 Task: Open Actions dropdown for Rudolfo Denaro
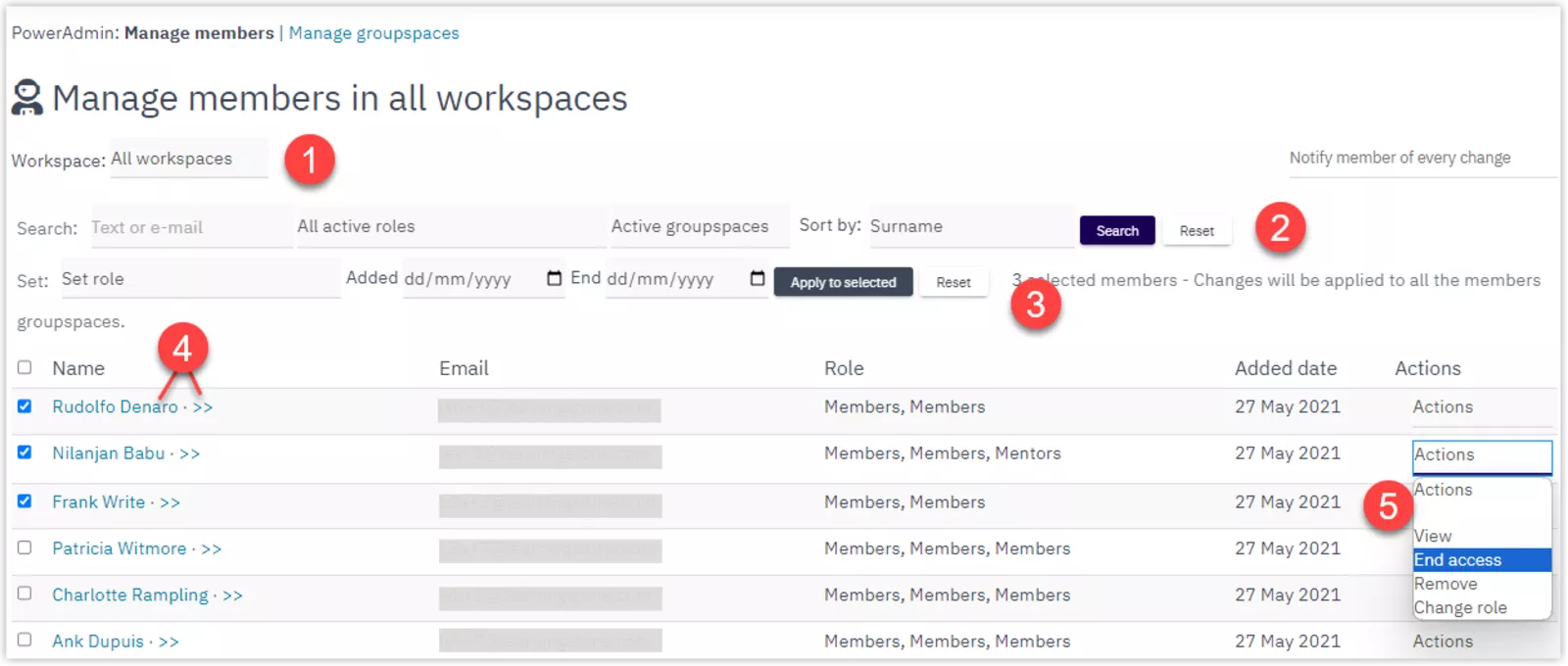pos(1482,407)
